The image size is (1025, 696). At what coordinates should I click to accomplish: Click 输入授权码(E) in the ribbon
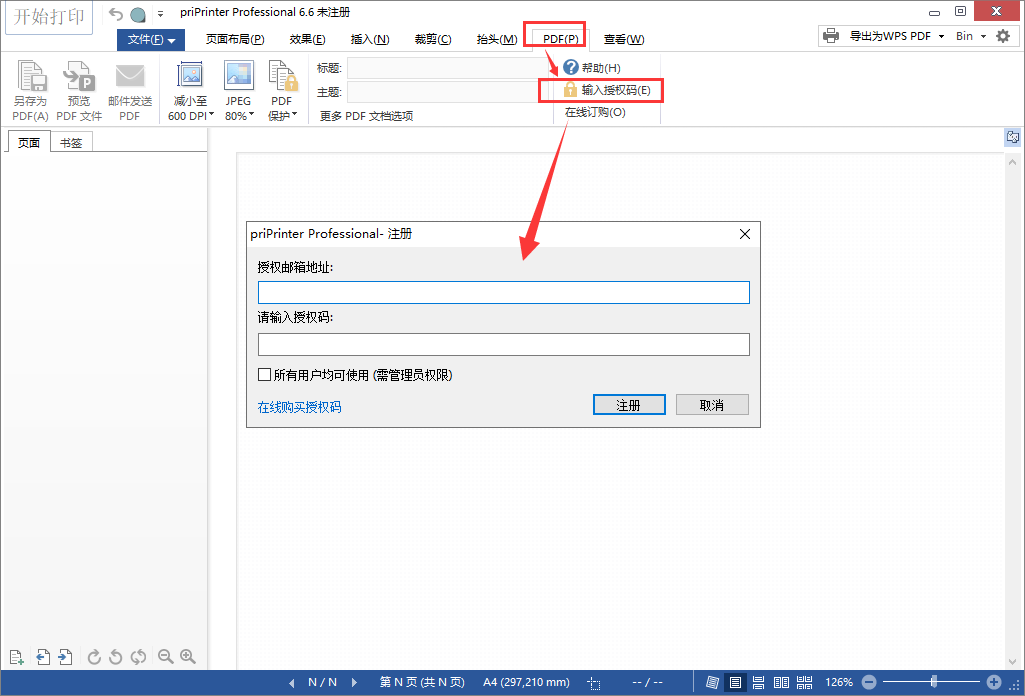[607, 90]
